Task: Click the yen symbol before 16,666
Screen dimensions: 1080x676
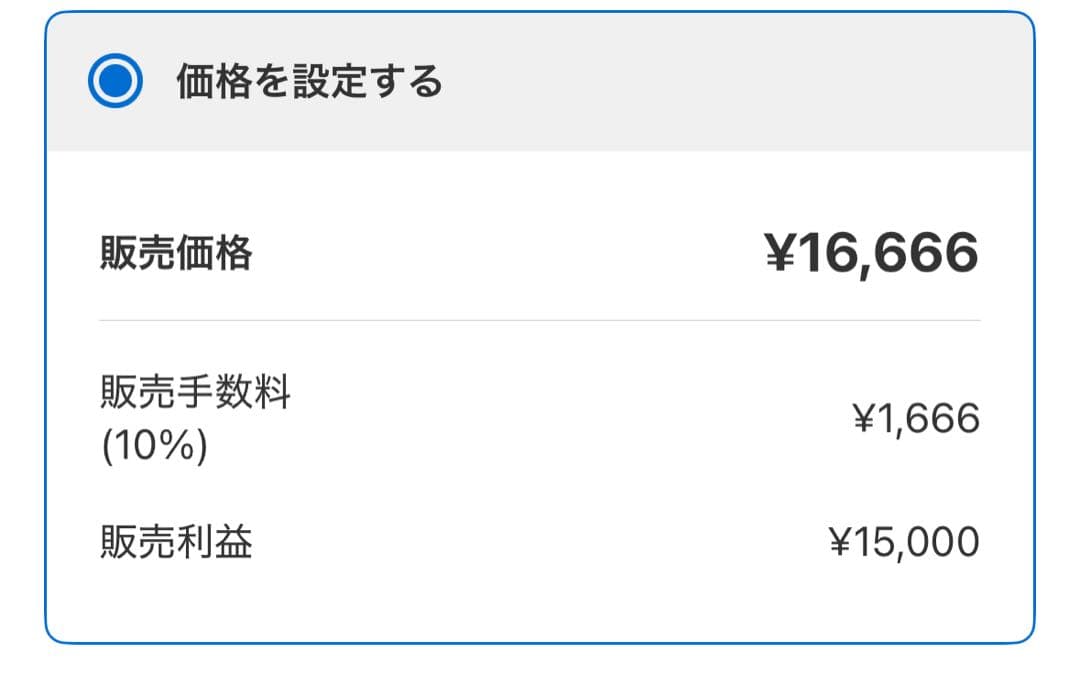Action: [784, 251]
